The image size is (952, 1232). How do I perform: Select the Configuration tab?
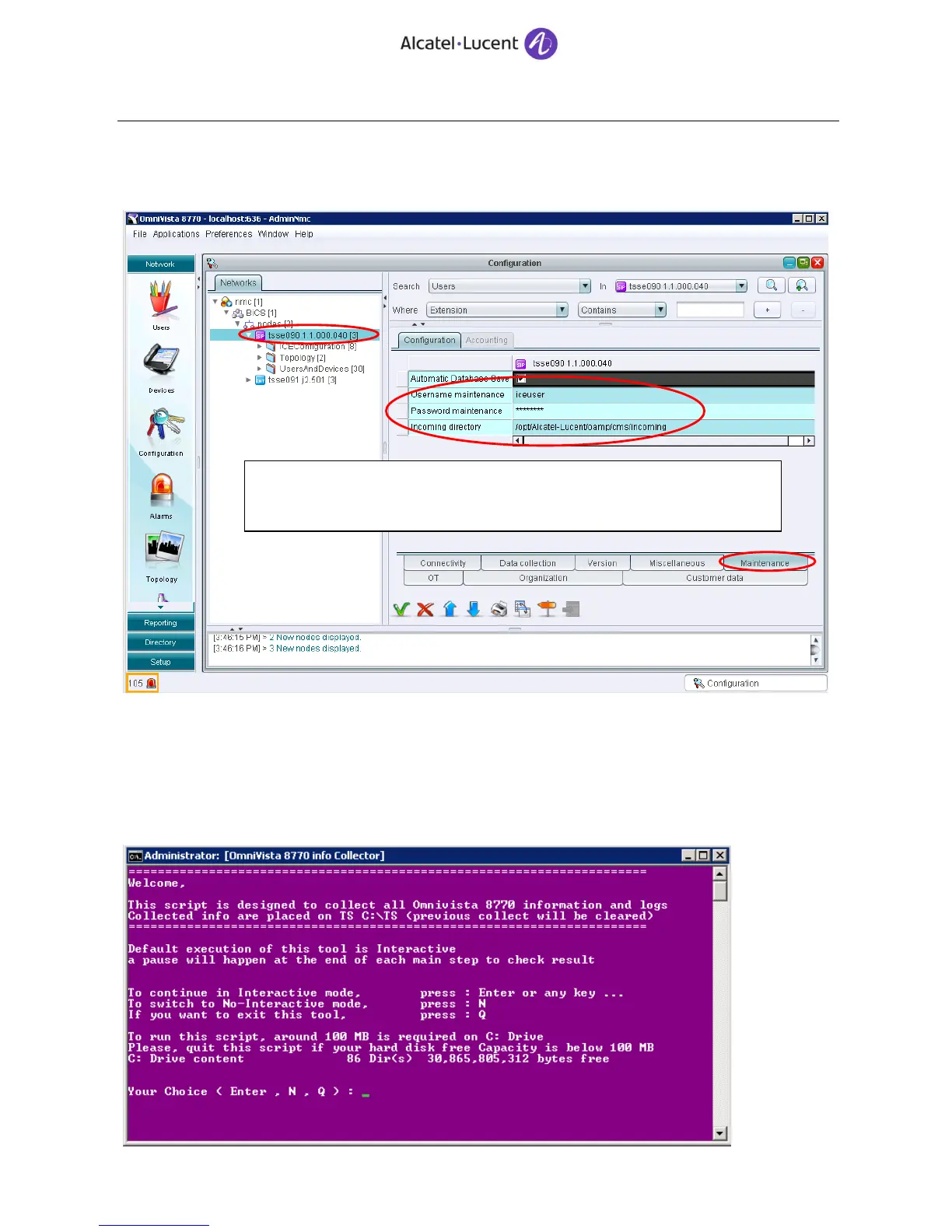(x=429, y=340)
